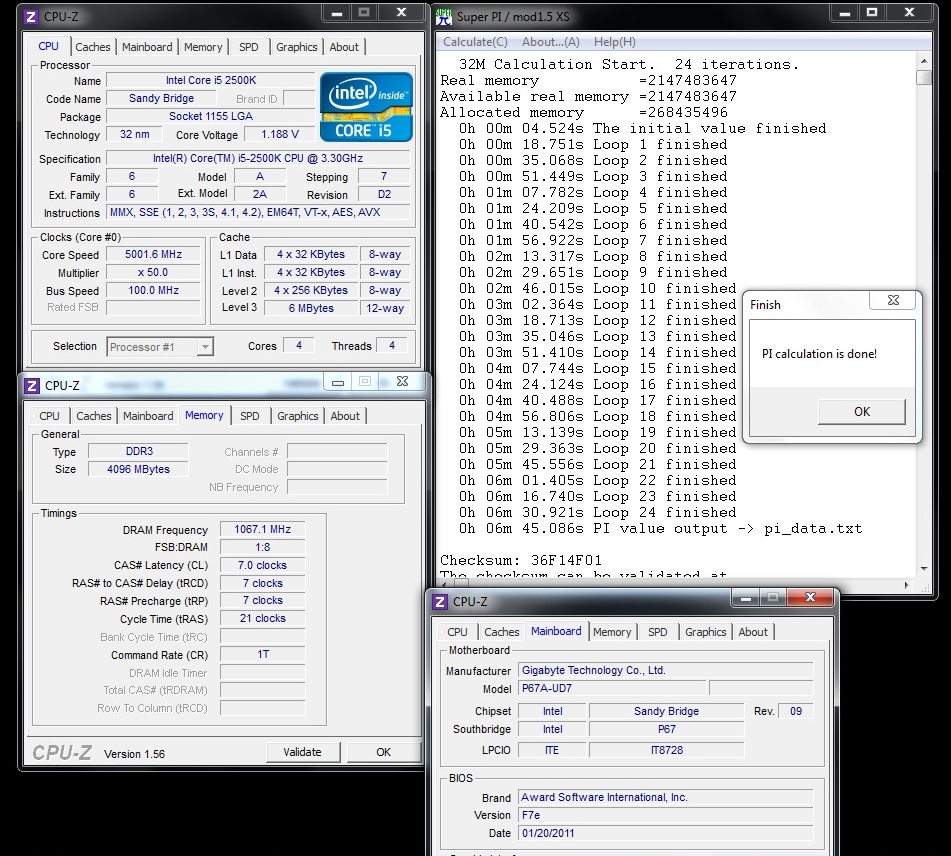Click the '7.0 clocks' CAS# Latency value
This screenshot has height=856, width=951.
263,565
